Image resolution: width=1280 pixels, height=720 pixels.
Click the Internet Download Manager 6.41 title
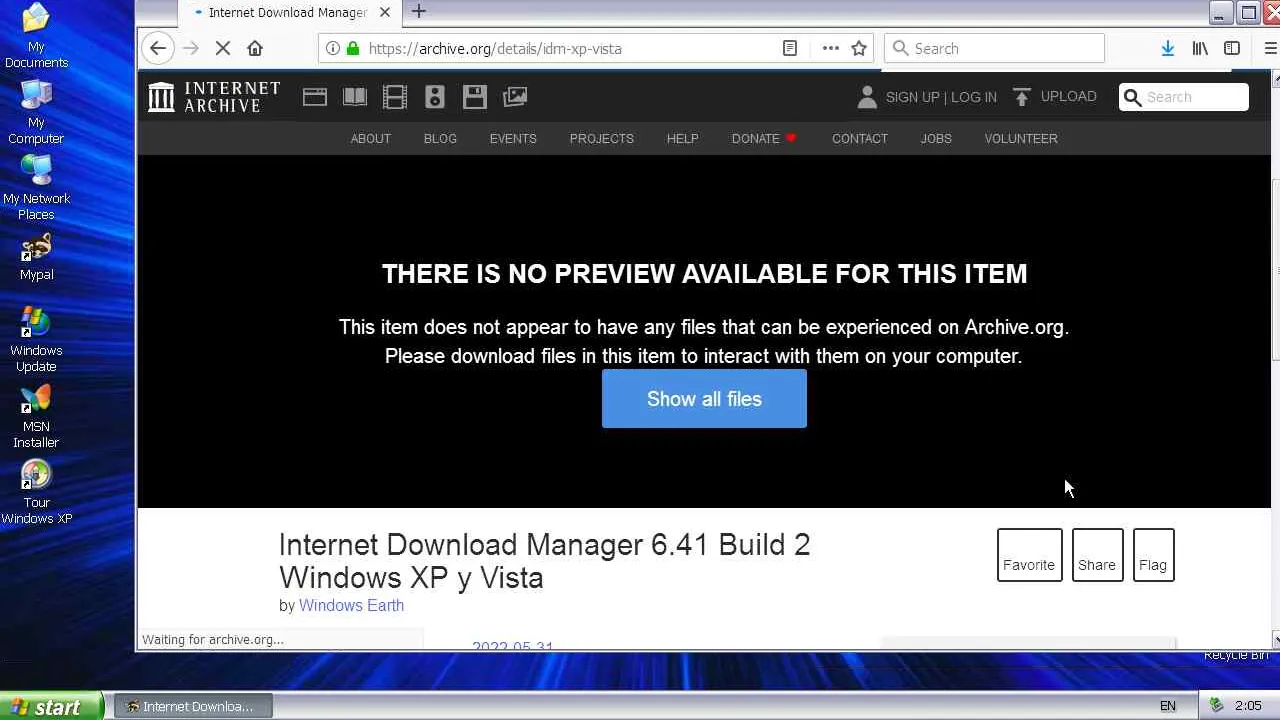[x=544, y=561]
